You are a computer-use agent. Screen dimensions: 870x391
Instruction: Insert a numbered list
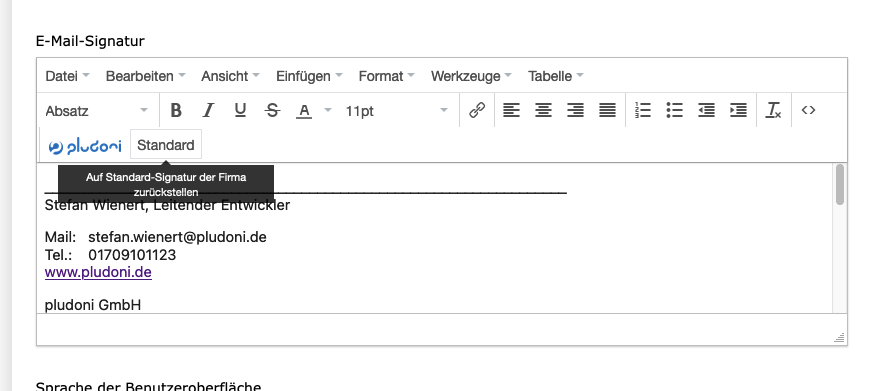(643, 110)
